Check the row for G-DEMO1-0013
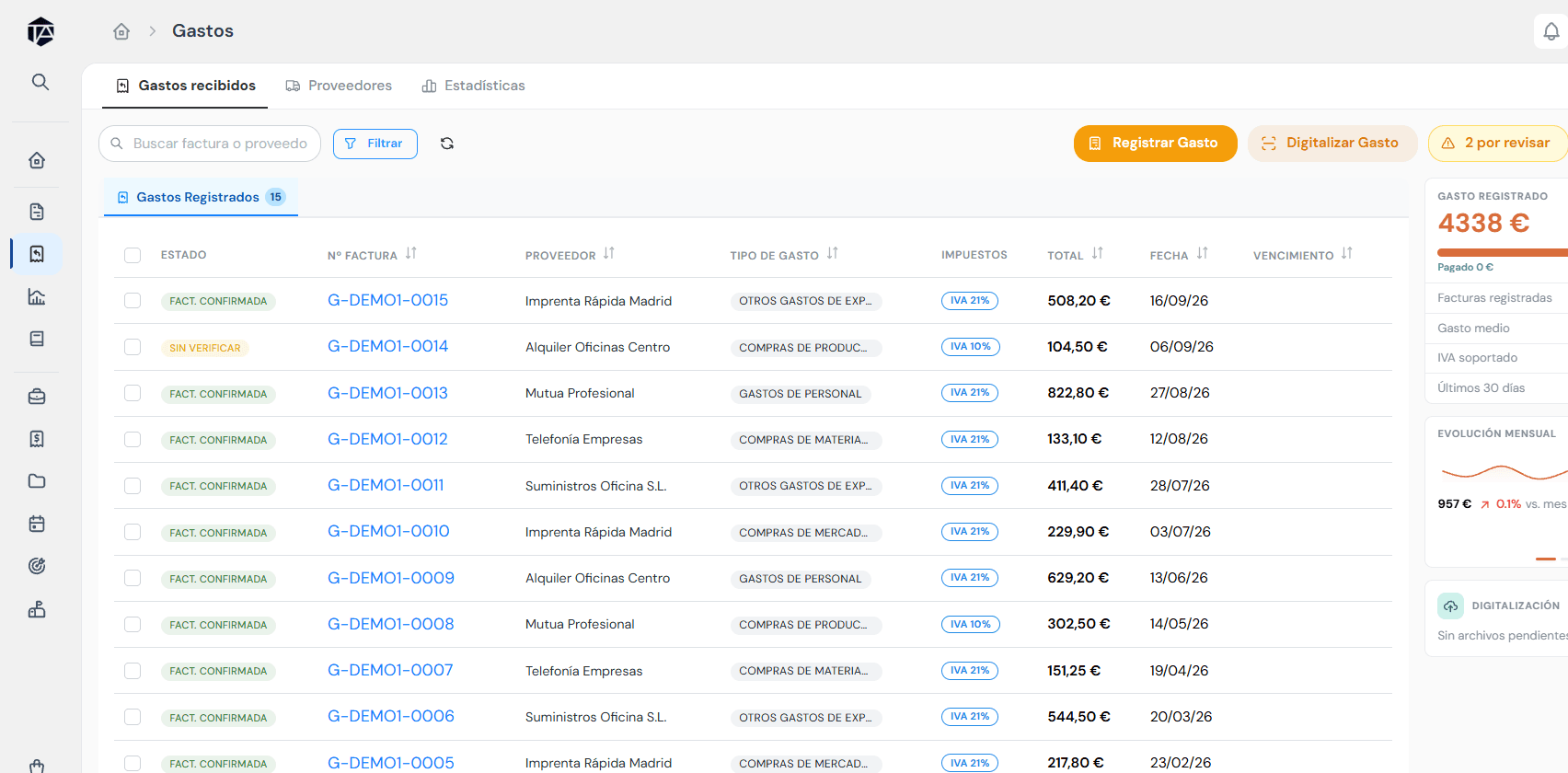Viewport: 1568px width, 773px height. pos(133,393)
